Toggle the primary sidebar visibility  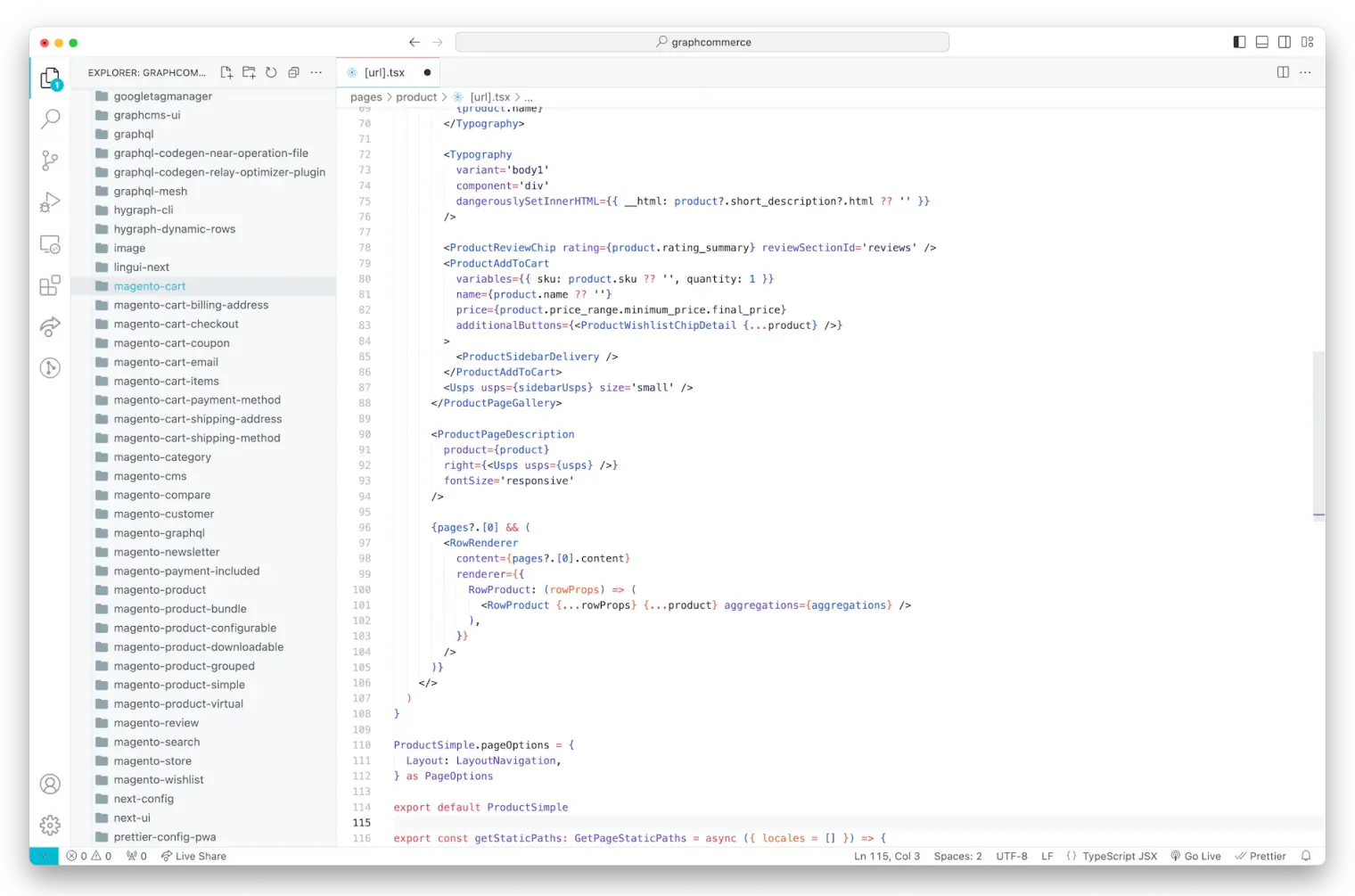click(x=1239, y=41)
